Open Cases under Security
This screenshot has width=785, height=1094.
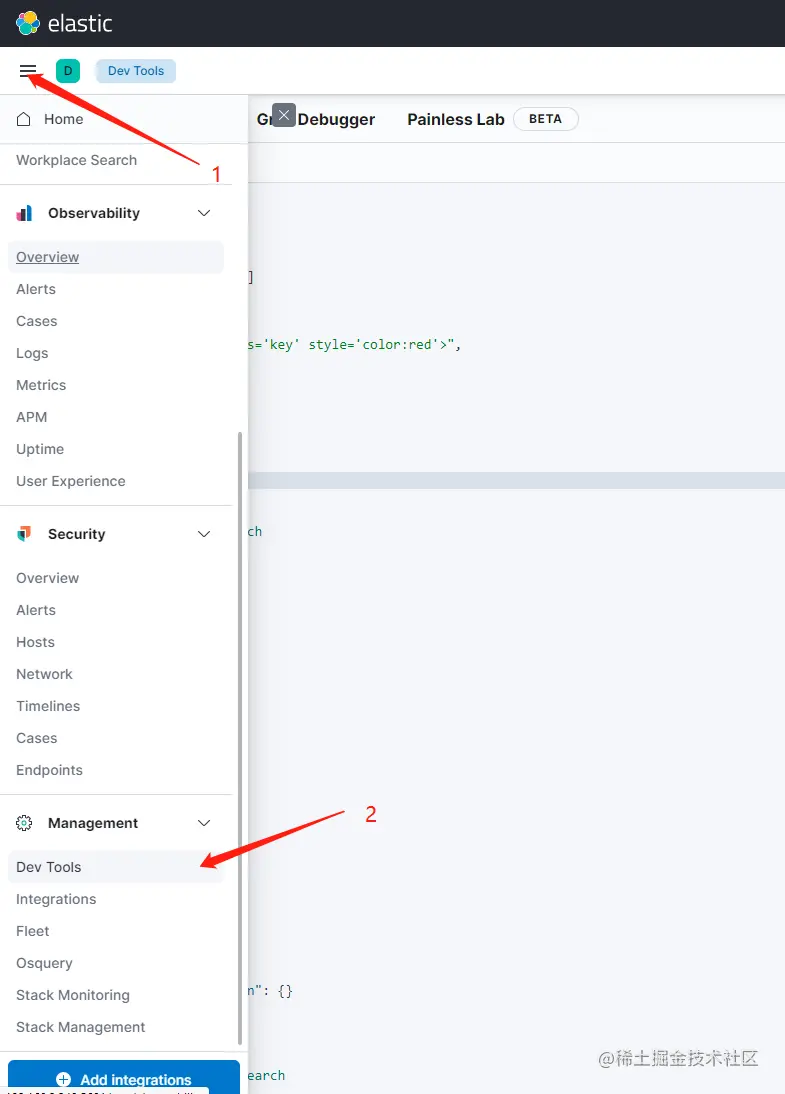(37, 738)
